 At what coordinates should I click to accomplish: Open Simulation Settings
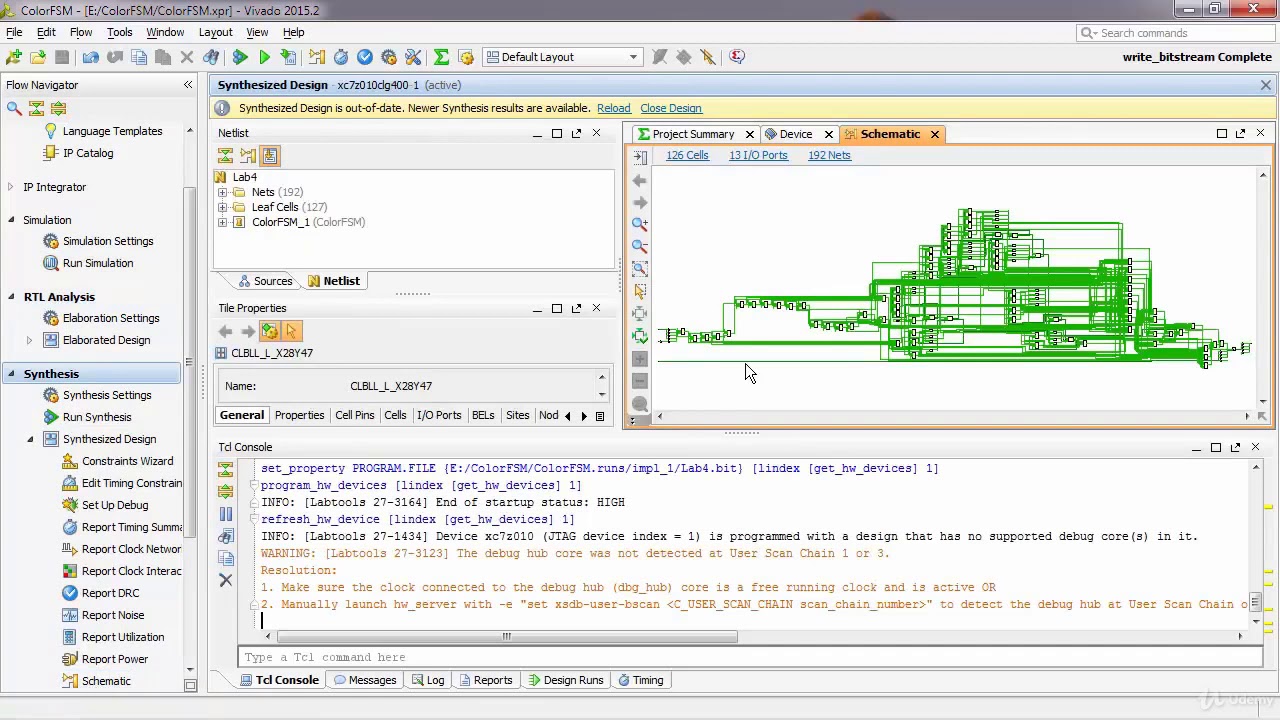pos(108,241)
